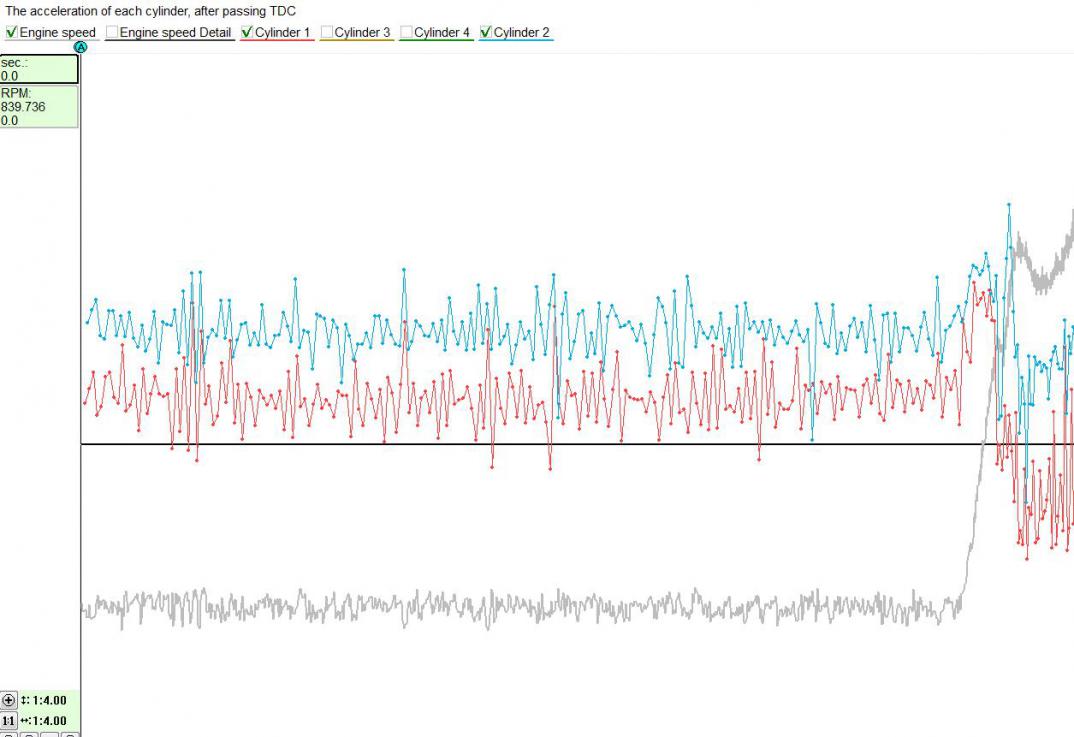
Task: Click the graph title about acceleration after TDC
Action: (x=150, y=11)
